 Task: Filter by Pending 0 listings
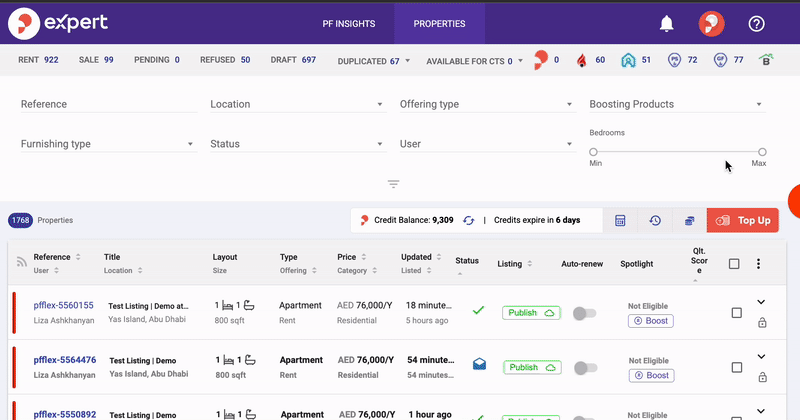coord(157,60)
